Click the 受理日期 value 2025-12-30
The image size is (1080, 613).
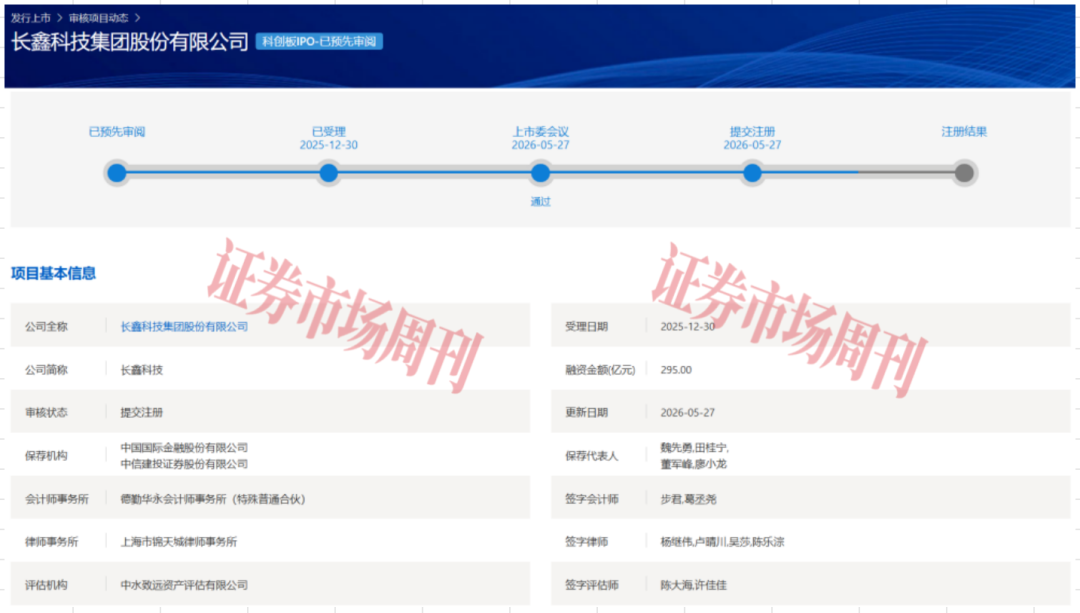(x=687, y=326)
